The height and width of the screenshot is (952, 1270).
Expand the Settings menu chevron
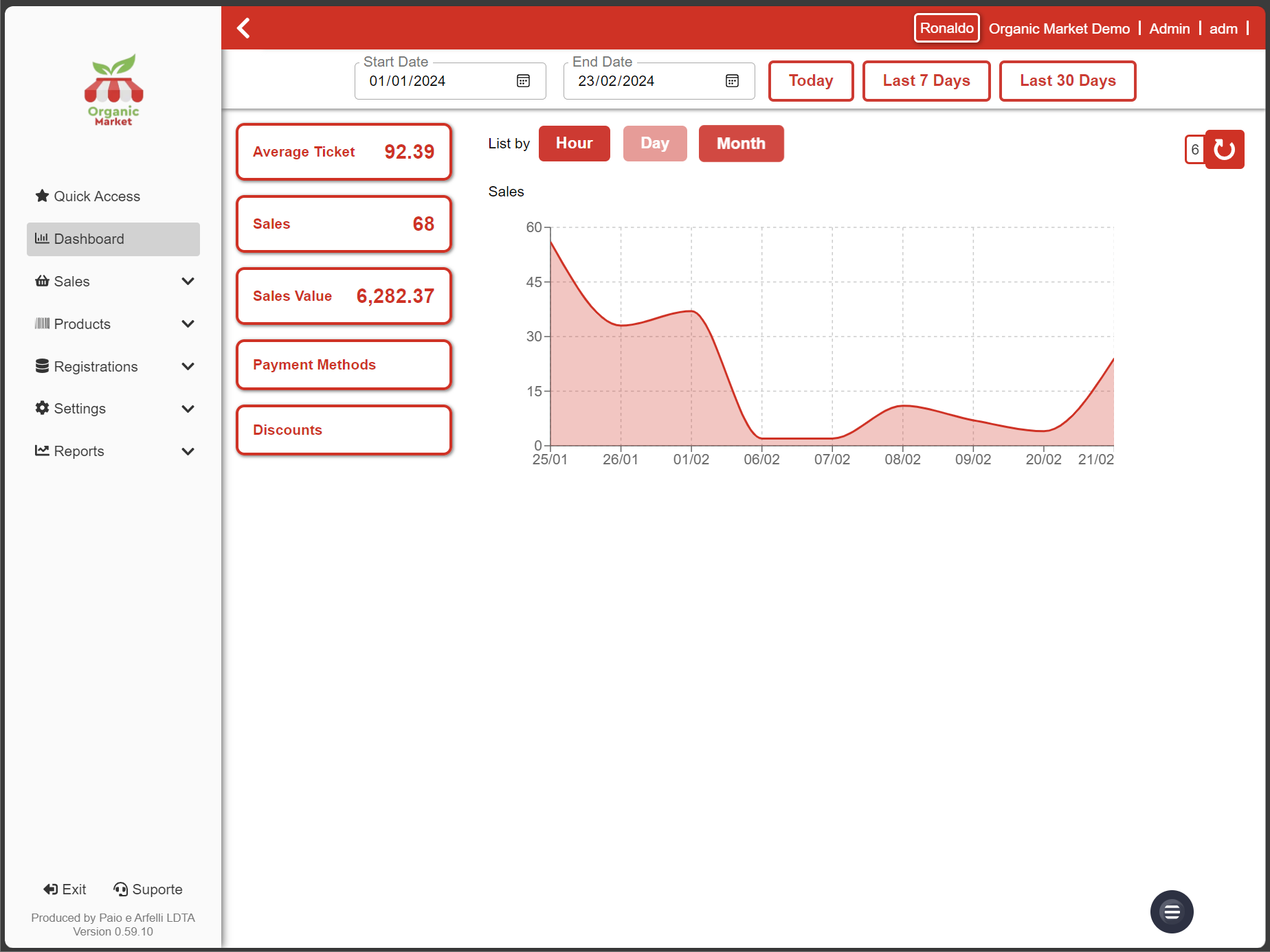tap(188, 409)
